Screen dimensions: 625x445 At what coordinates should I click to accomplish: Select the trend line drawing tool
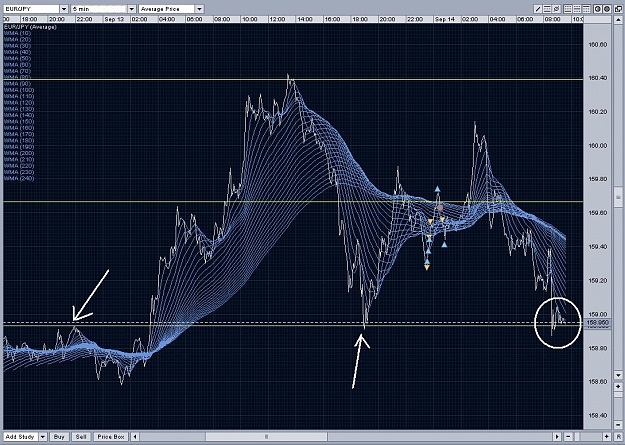coord(538,9)
